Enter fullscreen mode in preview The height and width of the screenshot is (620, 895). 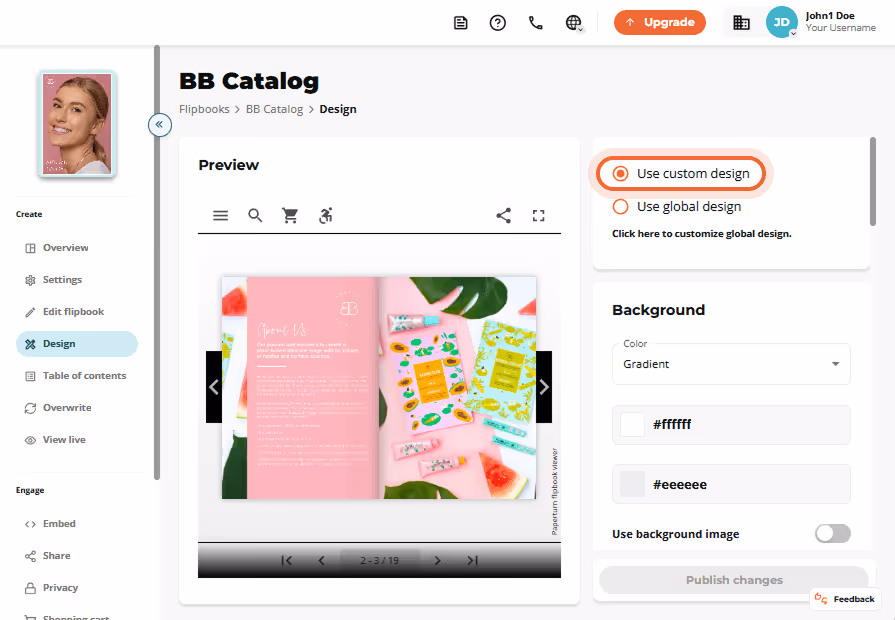[538, 216]
